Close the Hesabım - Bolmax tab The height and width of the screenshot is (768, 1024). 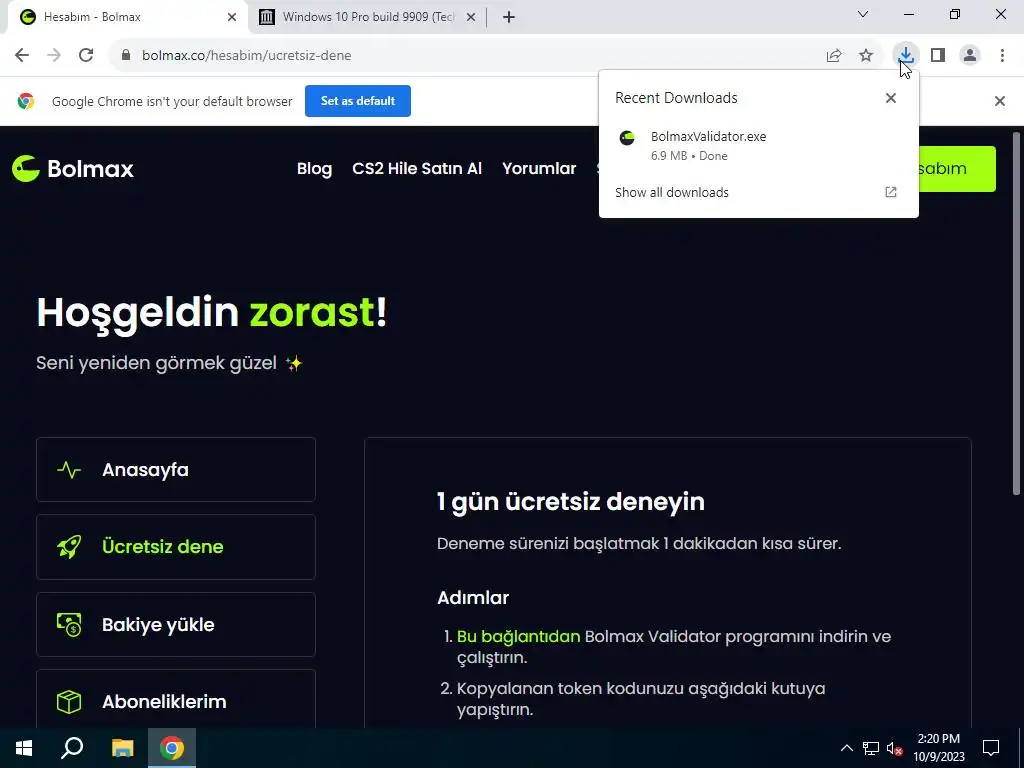232,17
